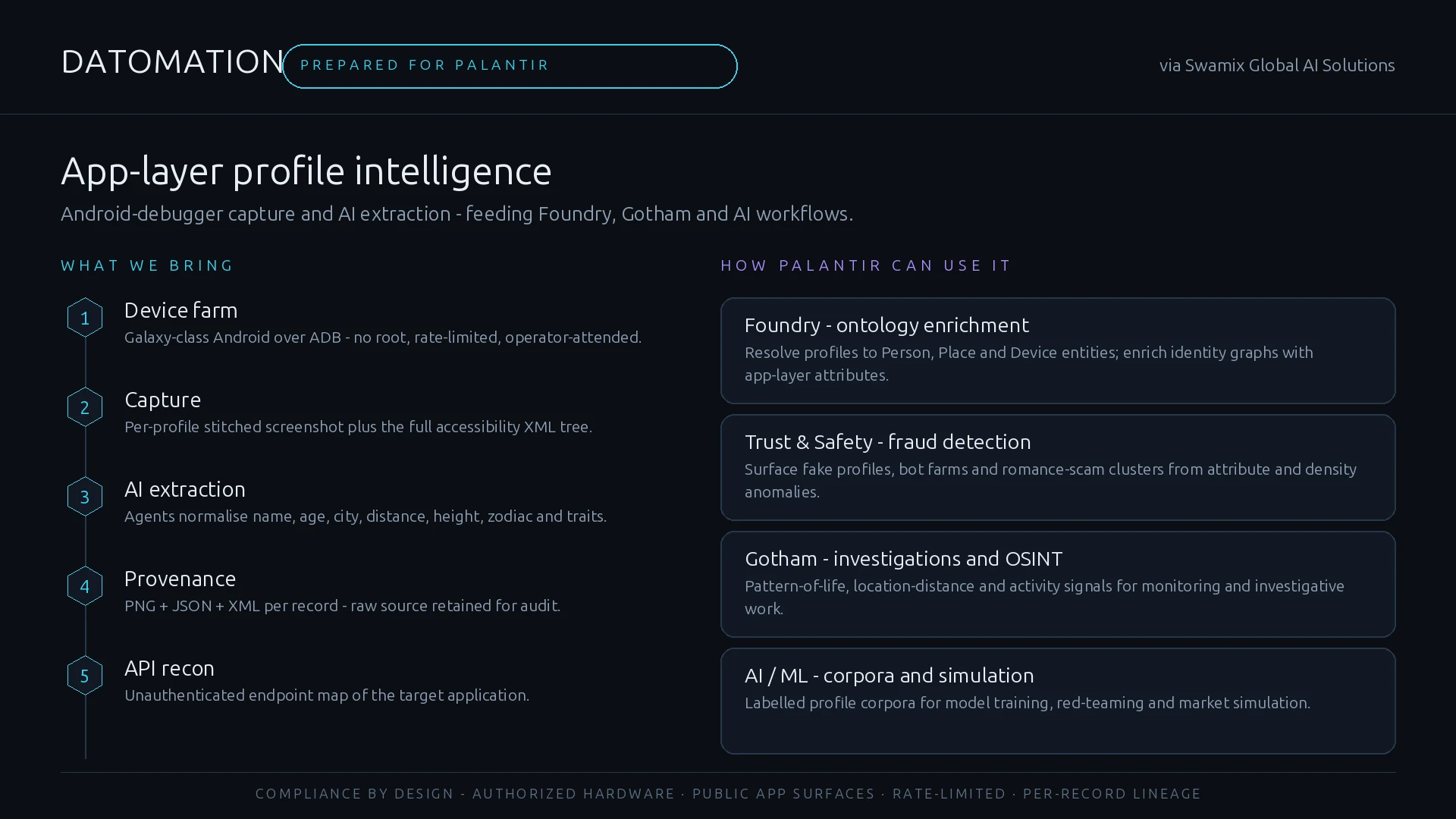Click the 'HOW PALANTIR CAN USE IT' label
1456x819 pixels.
click(x=866, y=265)
